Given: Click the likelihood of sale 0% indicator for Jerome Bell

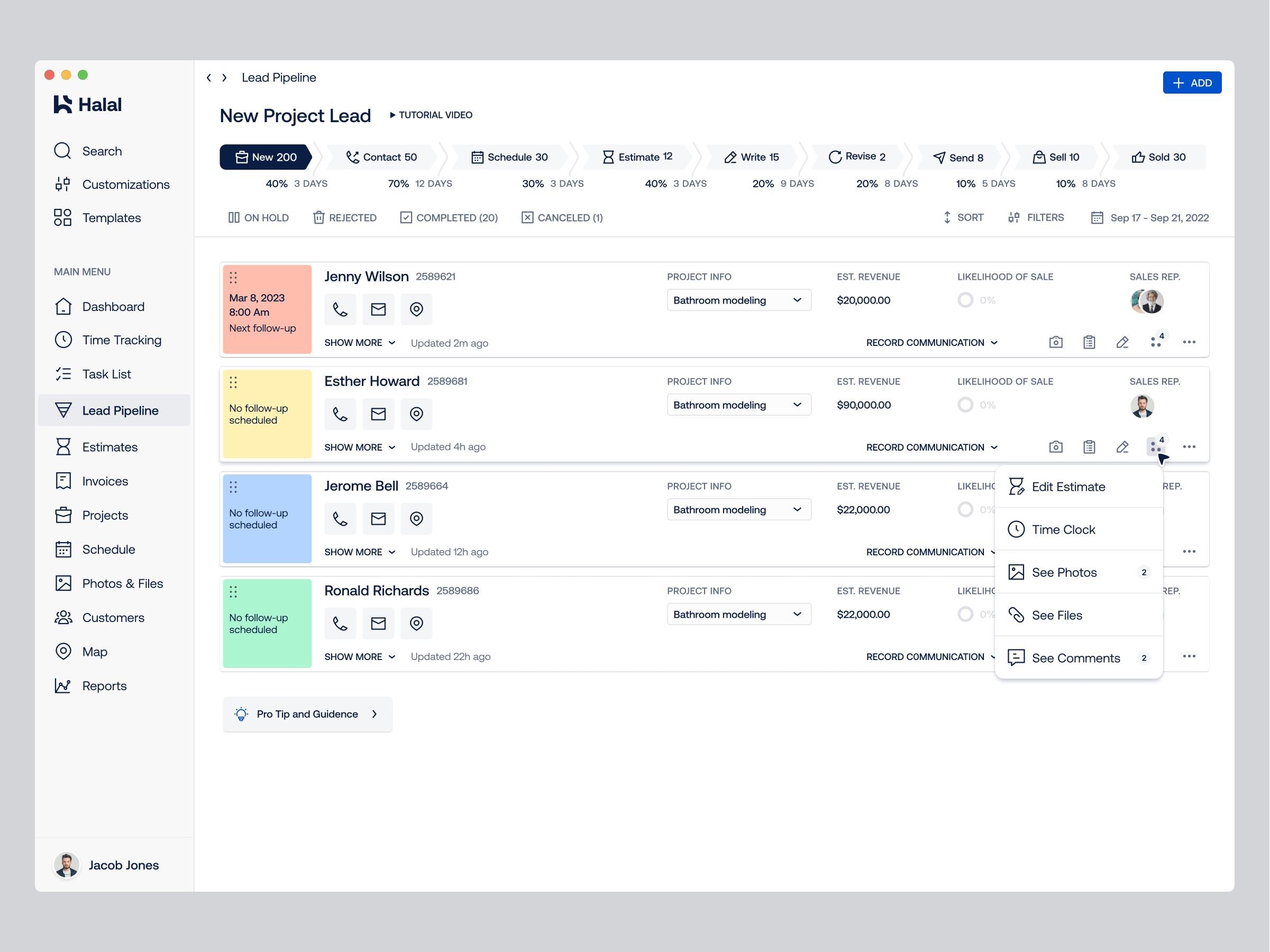Looking at the screenshot, I should pos(966,509).
